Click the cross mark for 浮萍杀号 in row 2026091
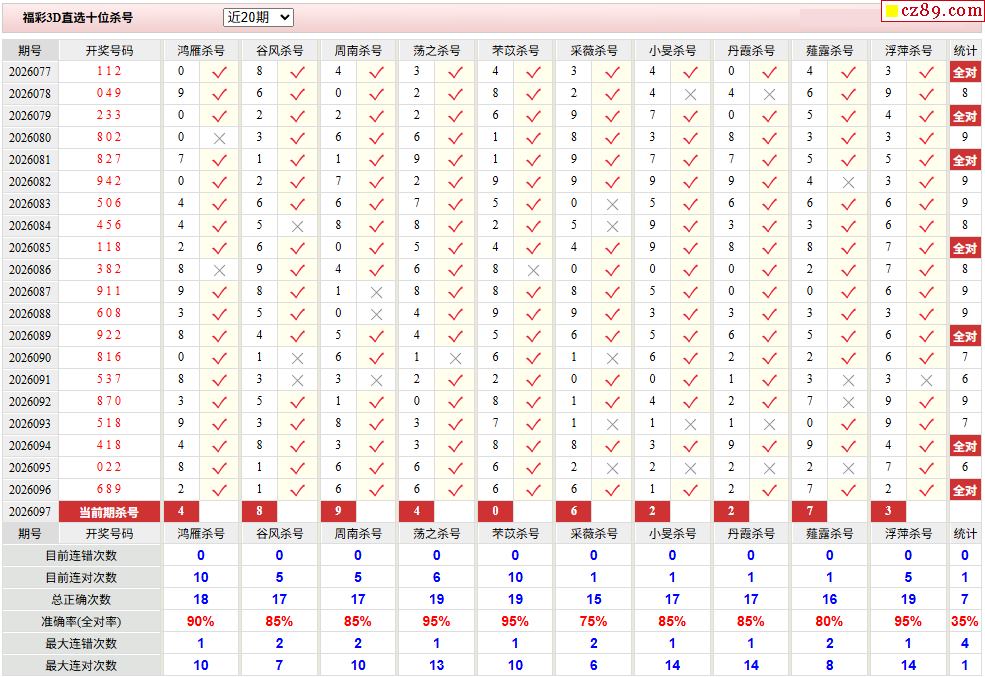Screen dimensions: 985x677 click(x=926, y=380)
